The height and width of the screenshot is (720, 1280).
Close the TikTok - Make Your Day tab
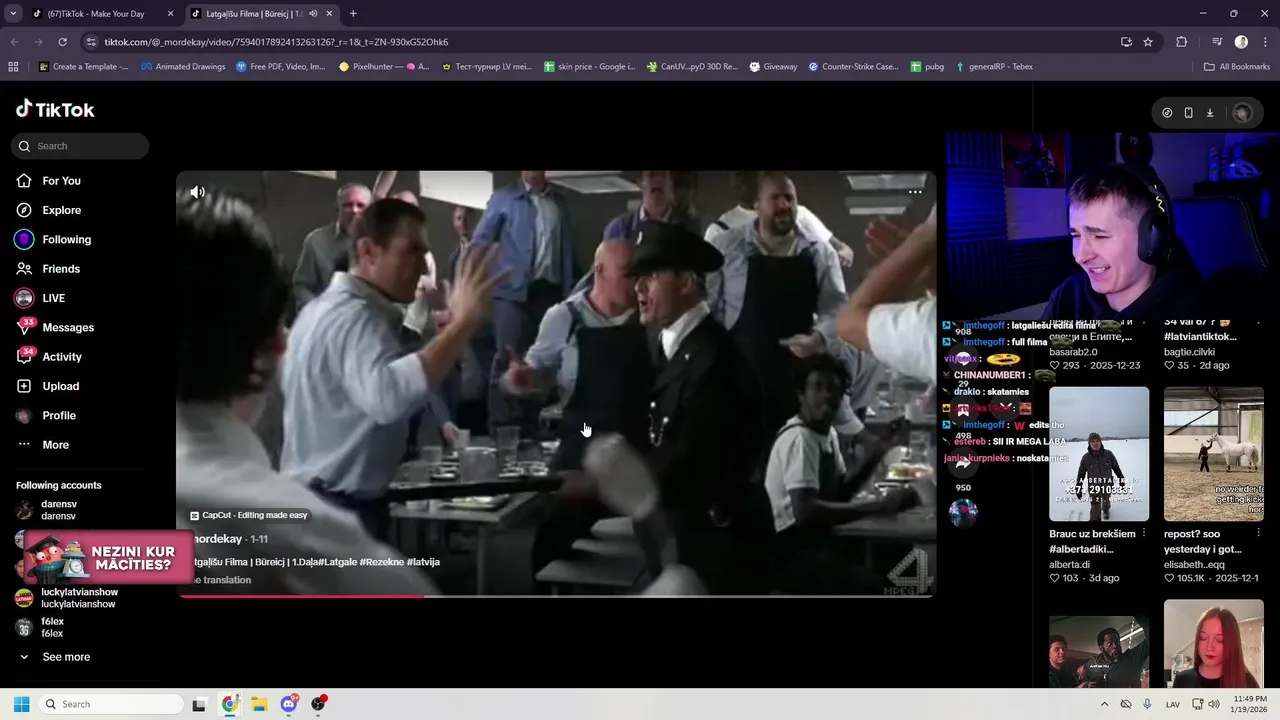tap(170, 14)
